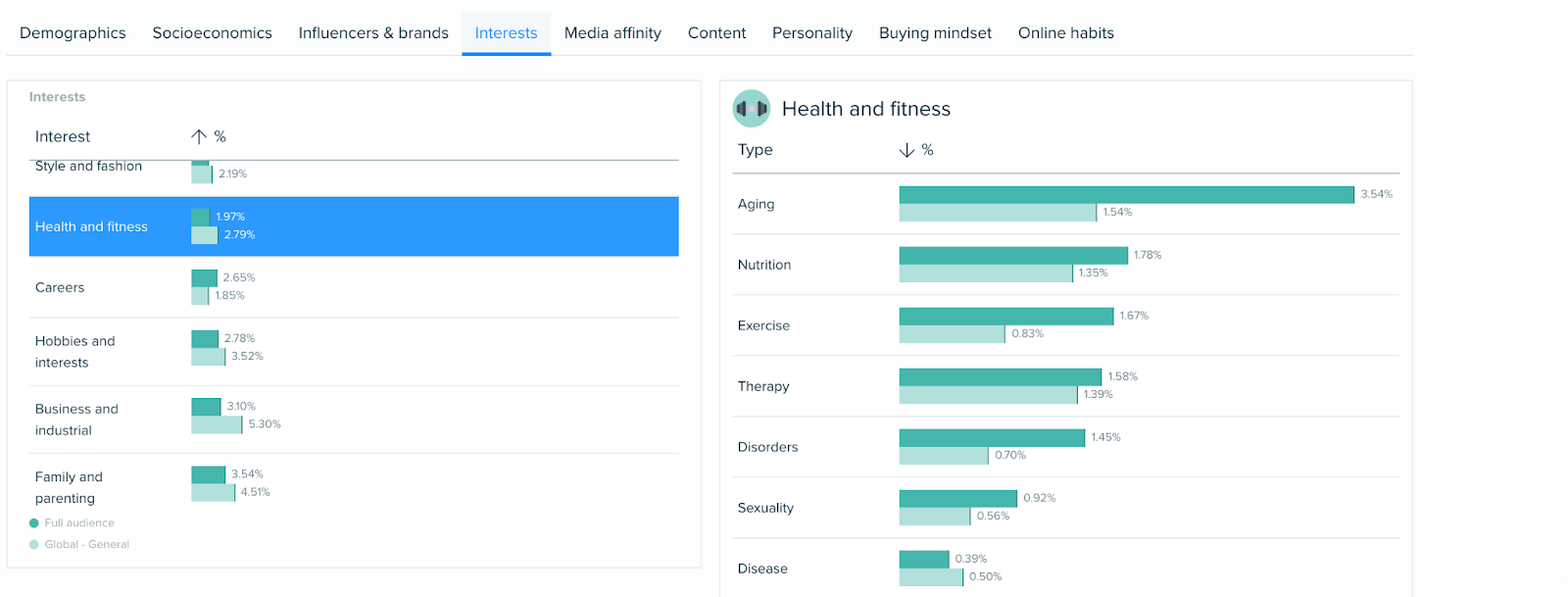Click the Sexuality type label
Screen dimensions: 1568x597
(x=765, y=508)
